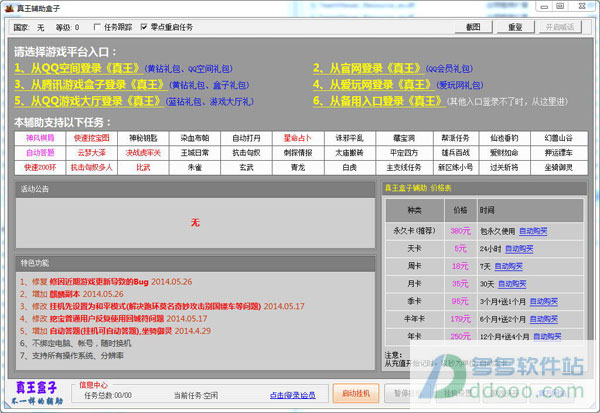Click the 当前任务:空闲 status text
Screen dimensions: 600x413
[x=196, y=395]
